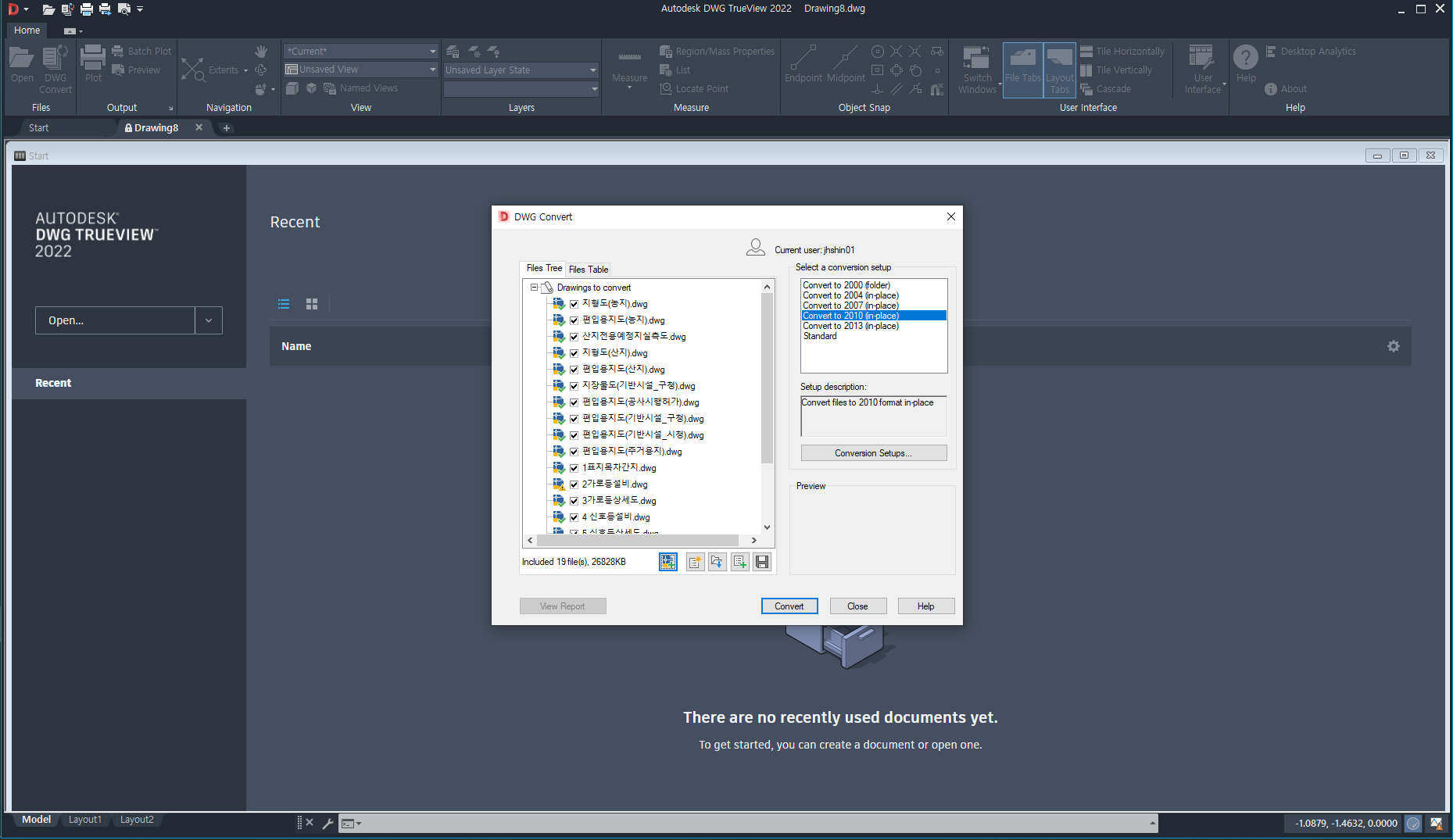
Task: Switch to the Drawing8 file tab
Action: tap(156, 128)
